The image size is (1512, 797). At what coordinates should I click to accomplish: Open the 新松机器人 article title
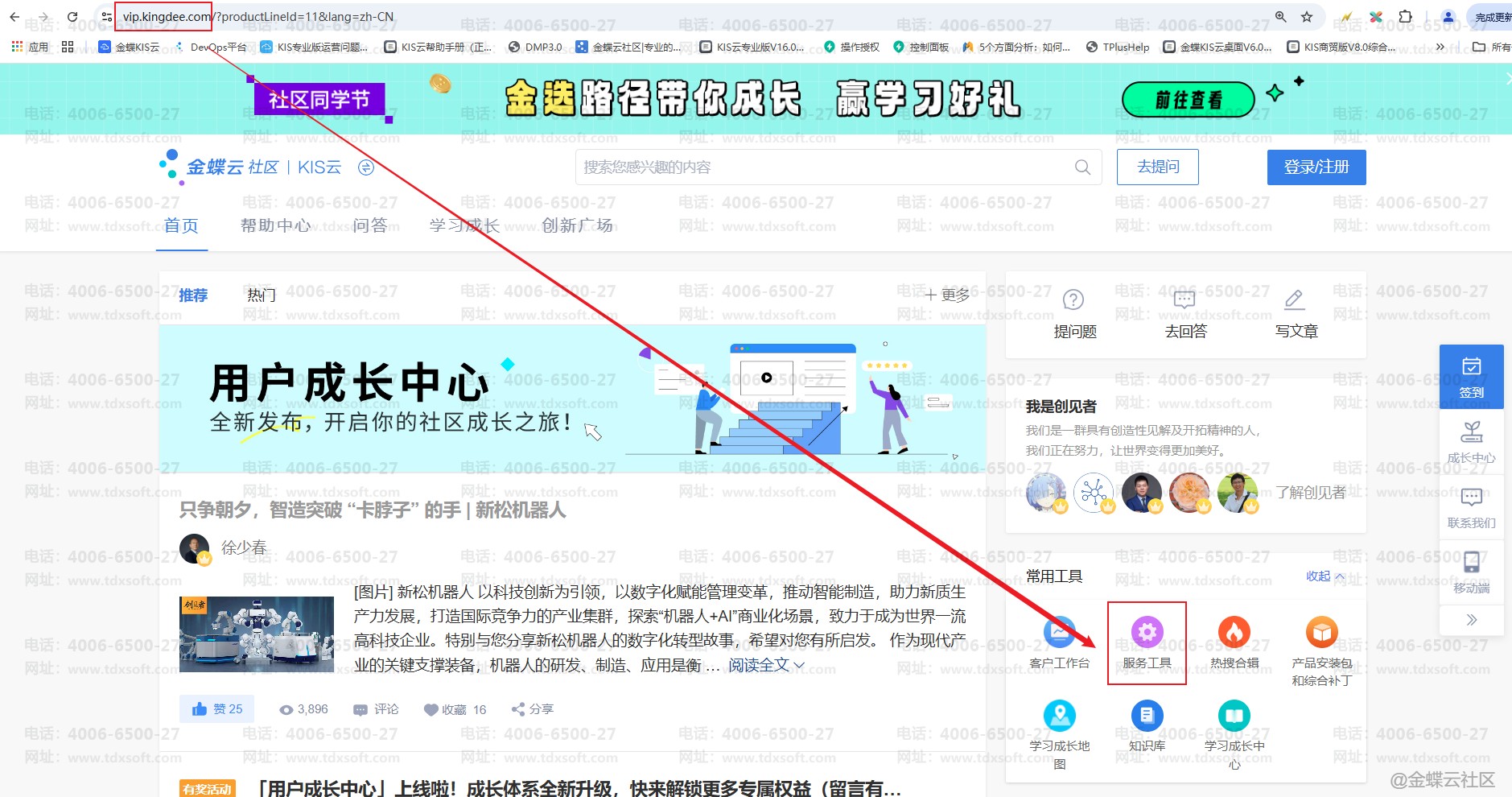(373, 510)
